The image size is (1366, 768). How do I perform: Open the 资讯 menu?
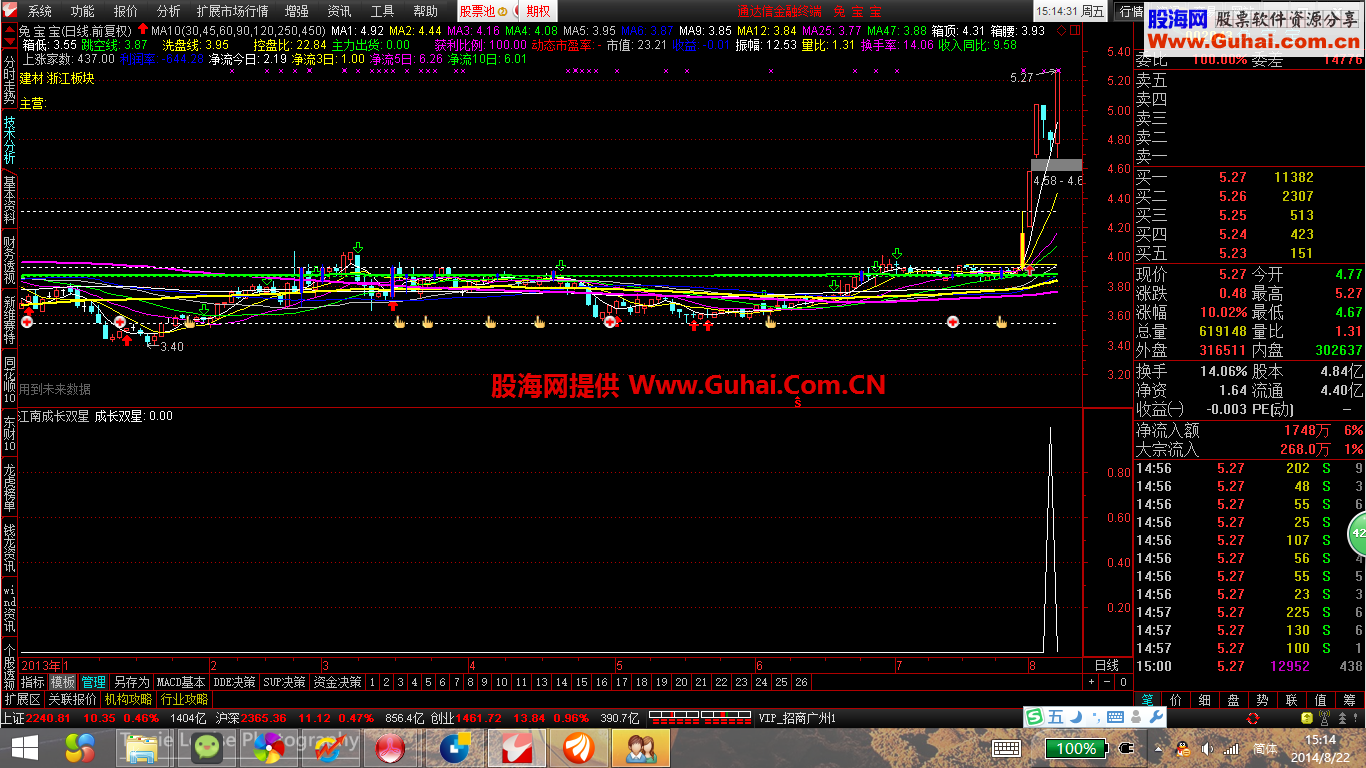(340, 11)
